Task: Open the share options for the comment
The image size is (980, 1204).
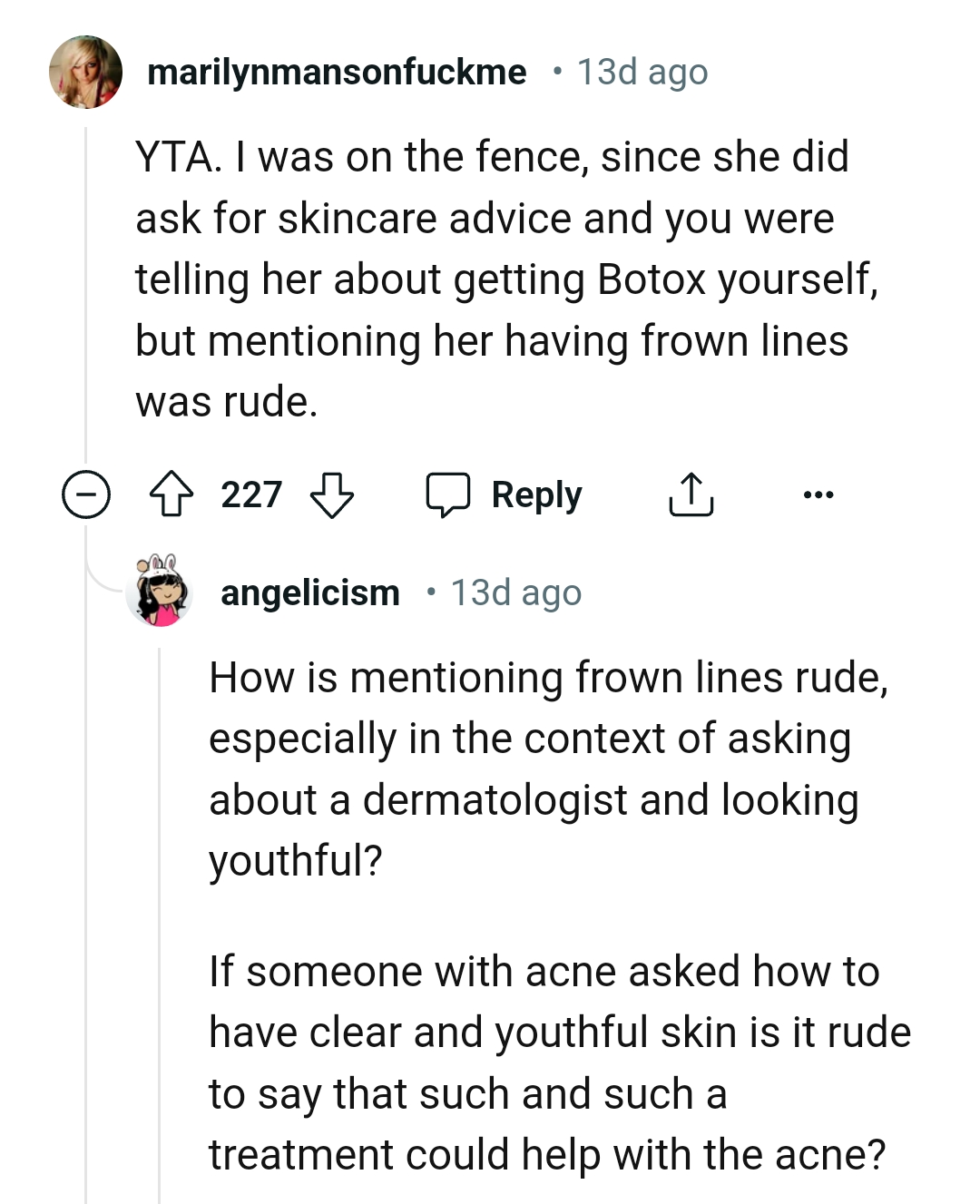Action: (x=690, y=494)
